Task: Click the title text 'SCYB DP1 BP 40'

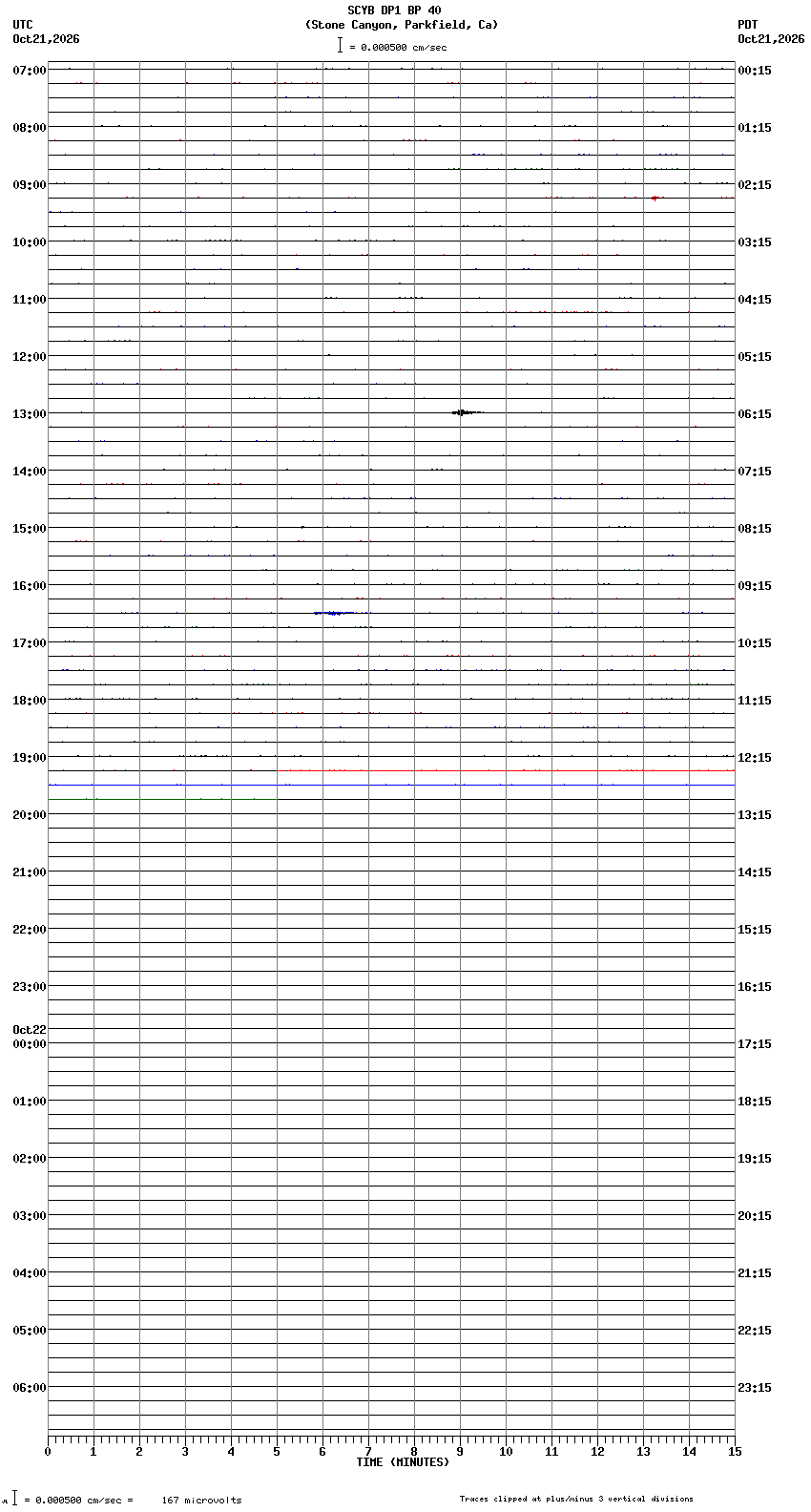Action: [x=394, y=10]
